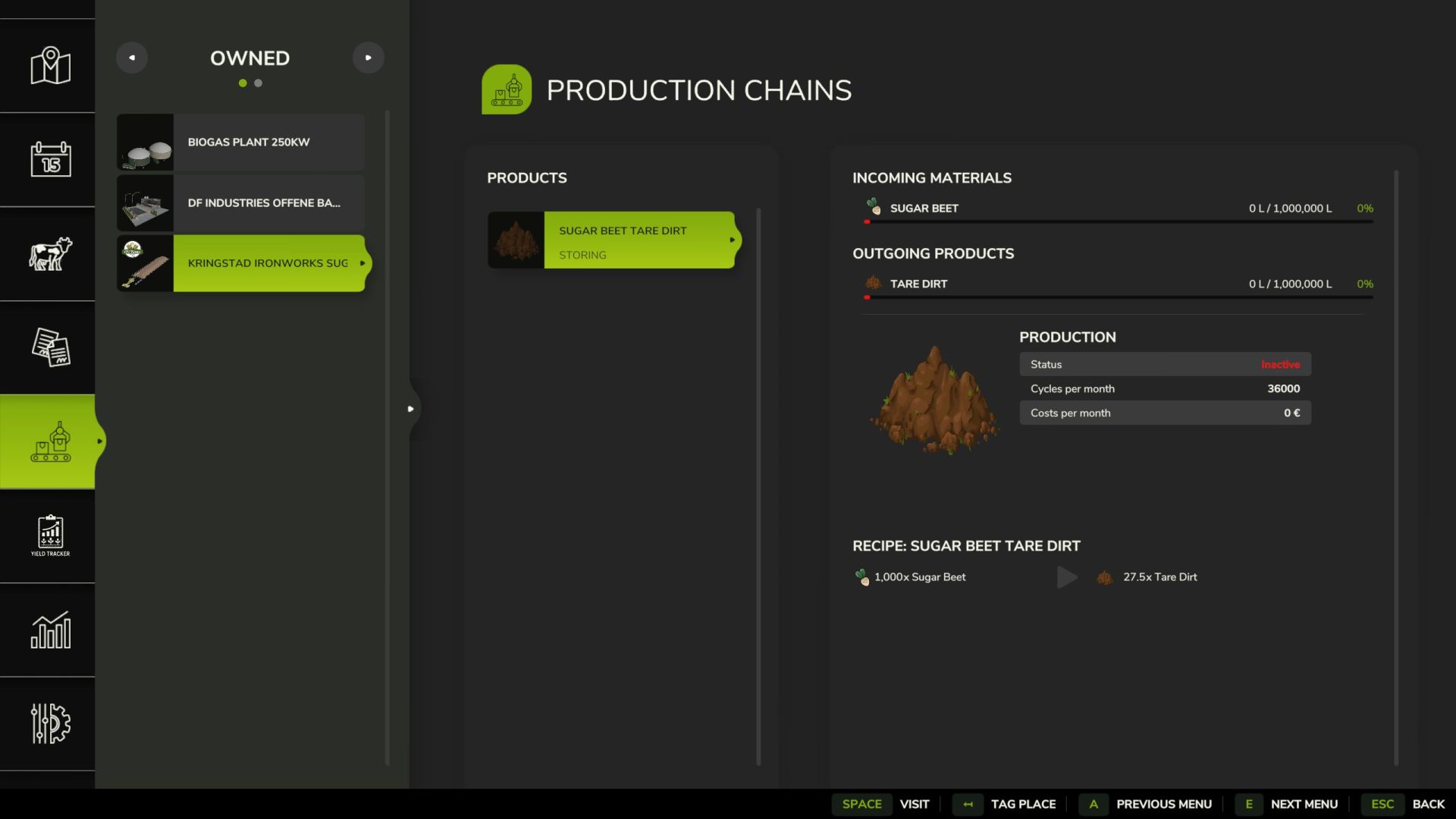1456x819 pixels.
Task: Click the Next Menu button
Action: point(1287,804)
